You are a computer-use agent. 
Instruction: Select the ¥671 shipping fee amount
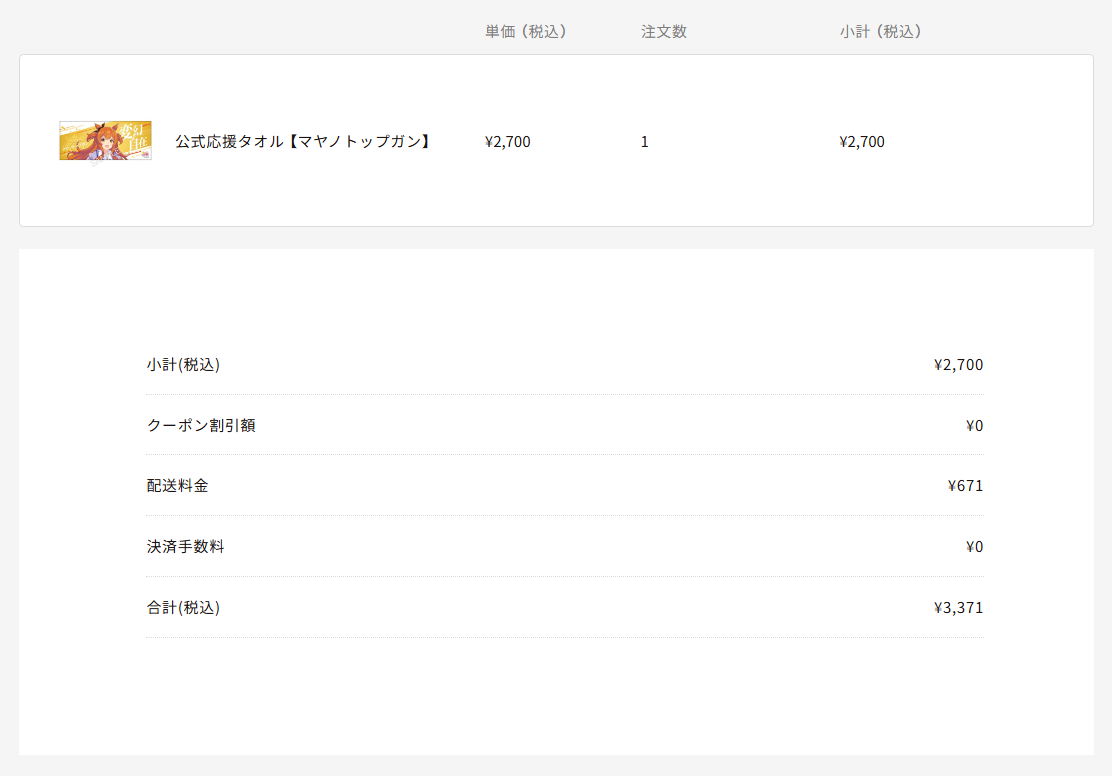[x=965, y=486]
